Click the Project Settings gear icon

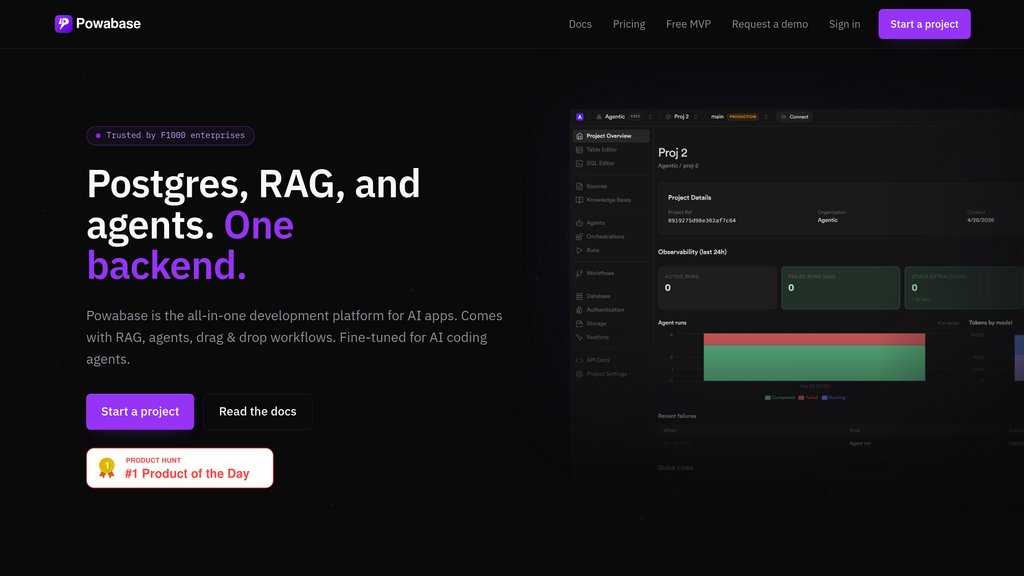[x=579, y=374]
